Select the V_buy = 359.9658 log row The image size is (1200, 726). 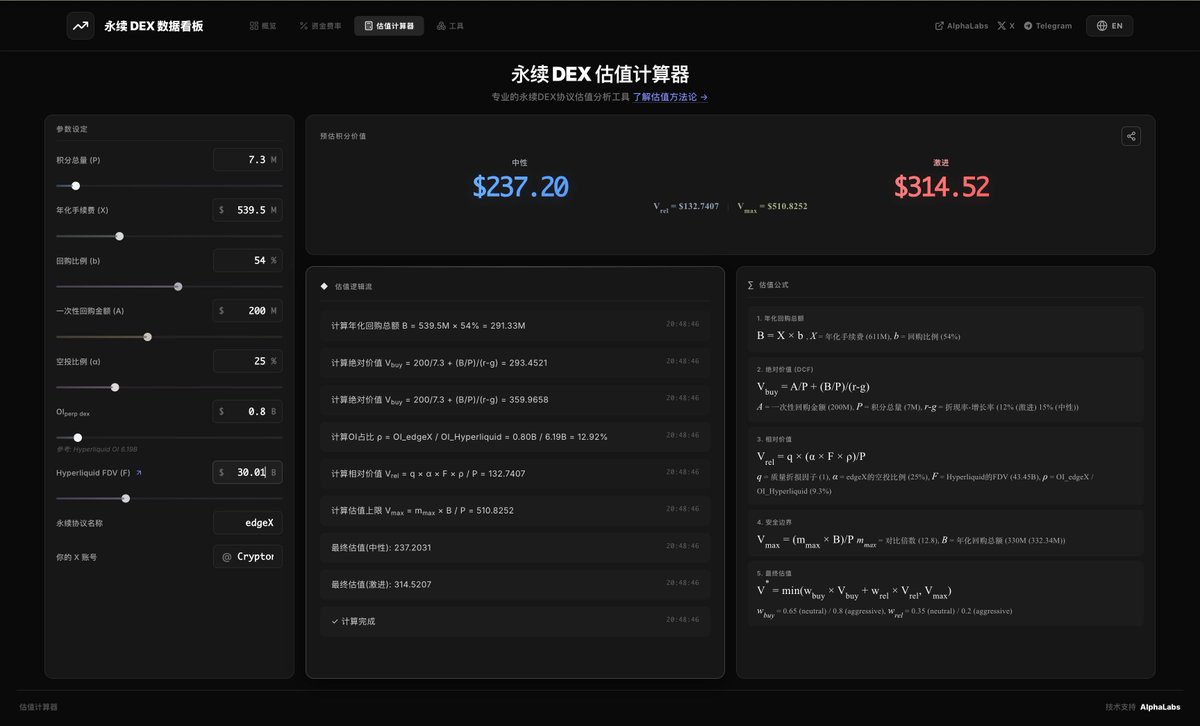(515, 399)
